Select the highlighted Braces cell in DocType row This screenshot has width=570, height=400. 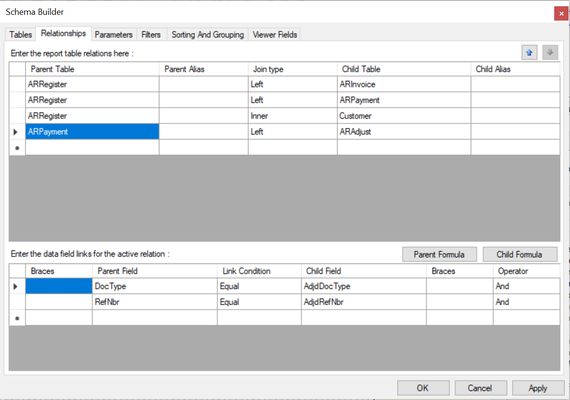[x=59, y=286]
